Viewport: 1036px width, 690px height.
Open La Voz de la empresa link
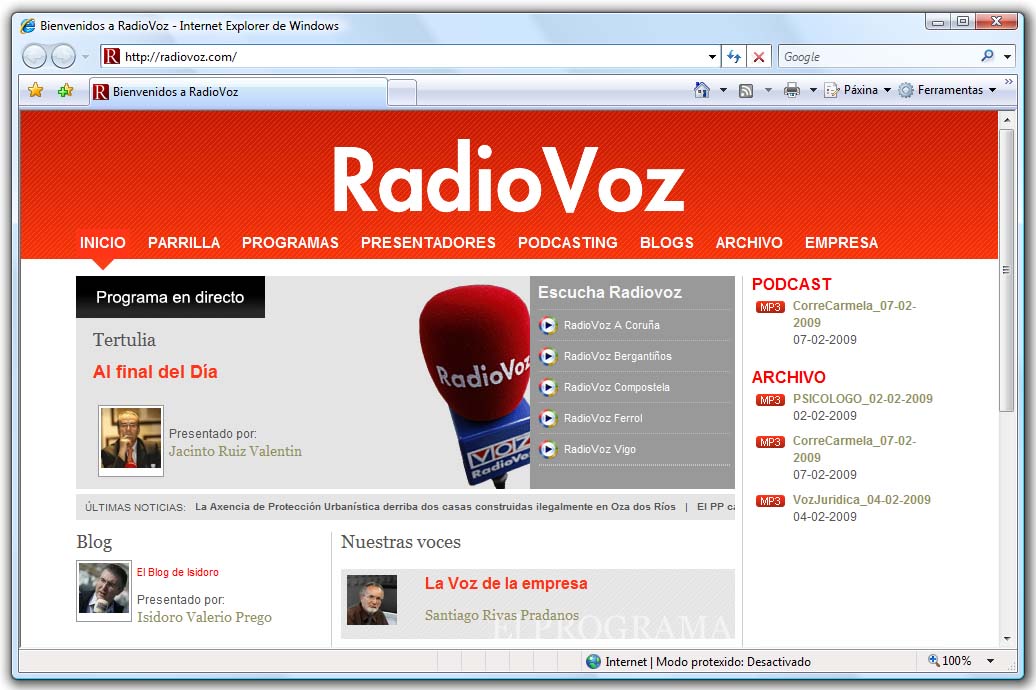coord(506,584)
